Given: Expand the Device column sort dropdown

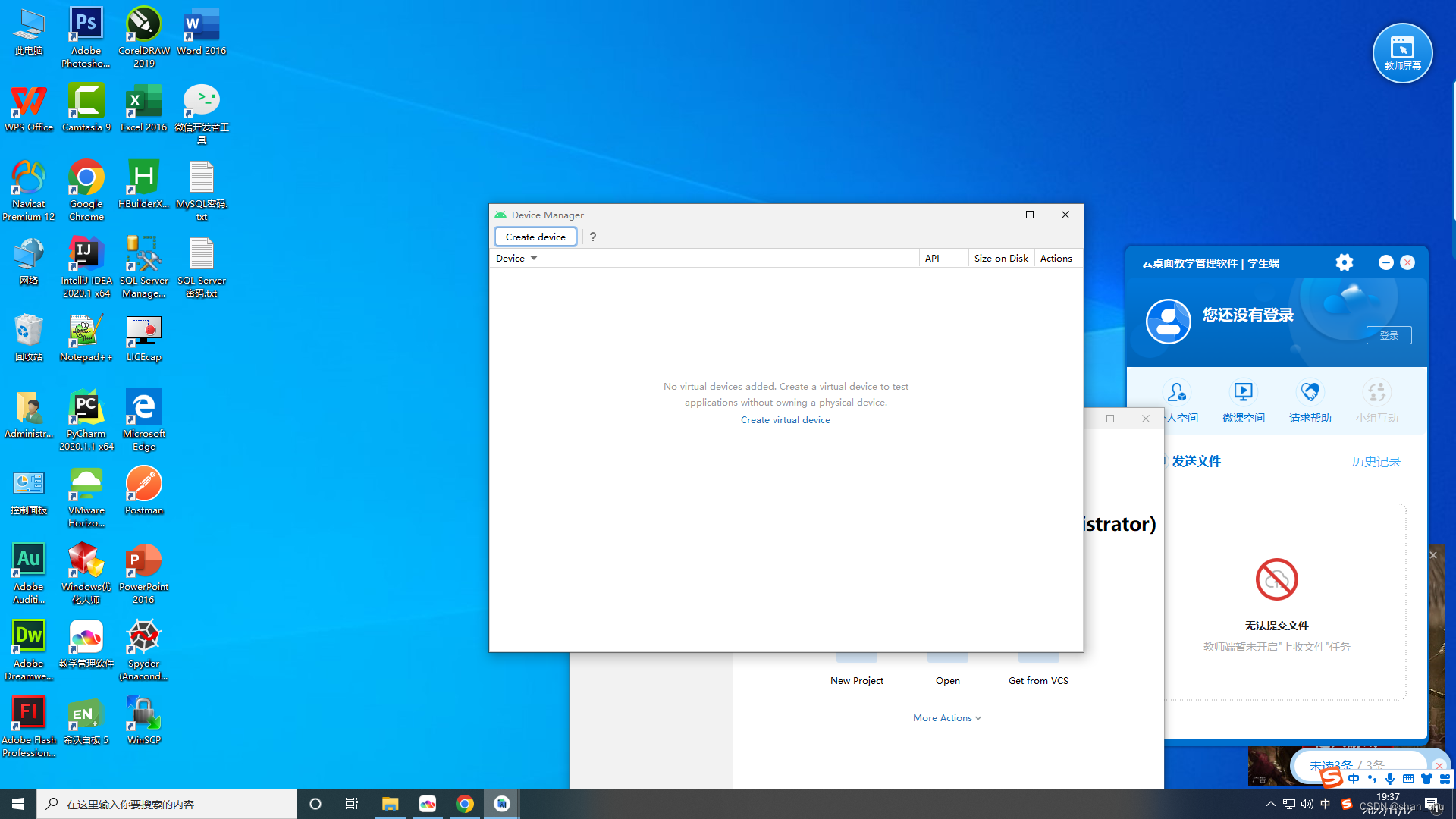Looking at the screenshot, I should pyautogui.click(x=534, y=259).
